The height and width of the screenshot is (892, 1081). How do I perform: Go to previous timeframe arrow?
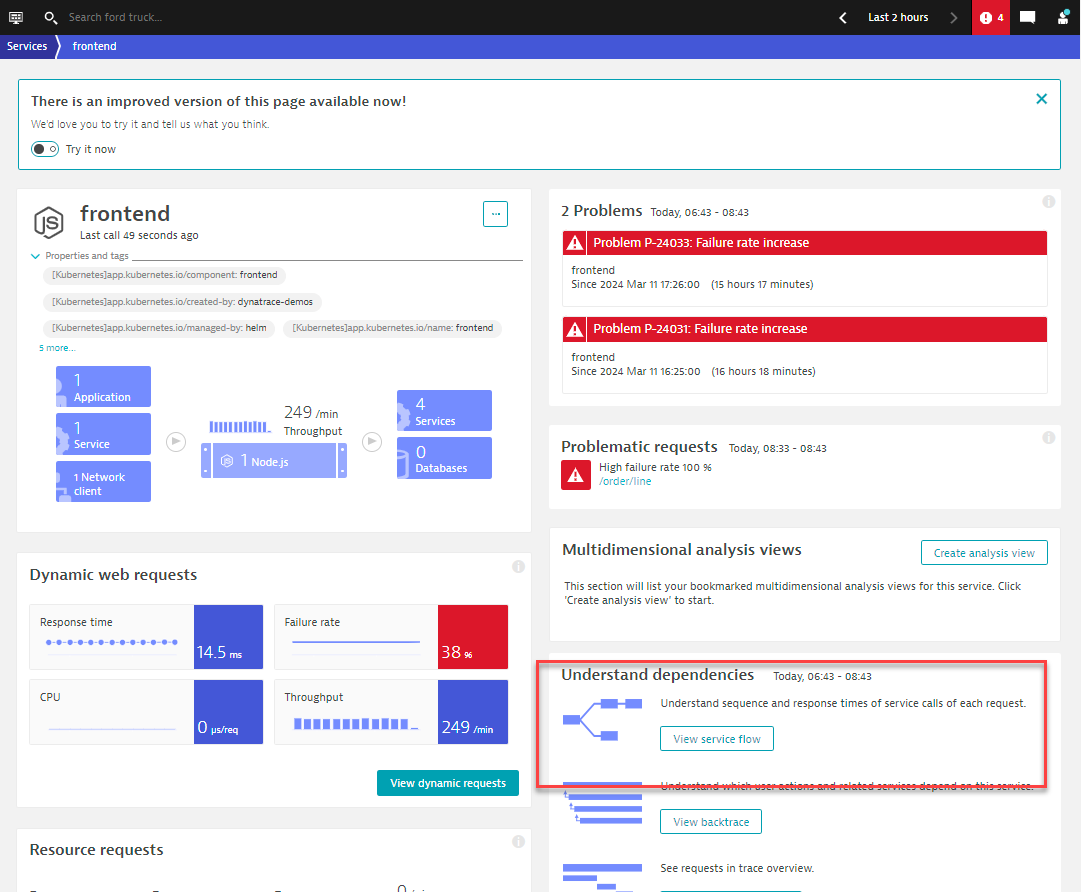[x=843, y=17]
